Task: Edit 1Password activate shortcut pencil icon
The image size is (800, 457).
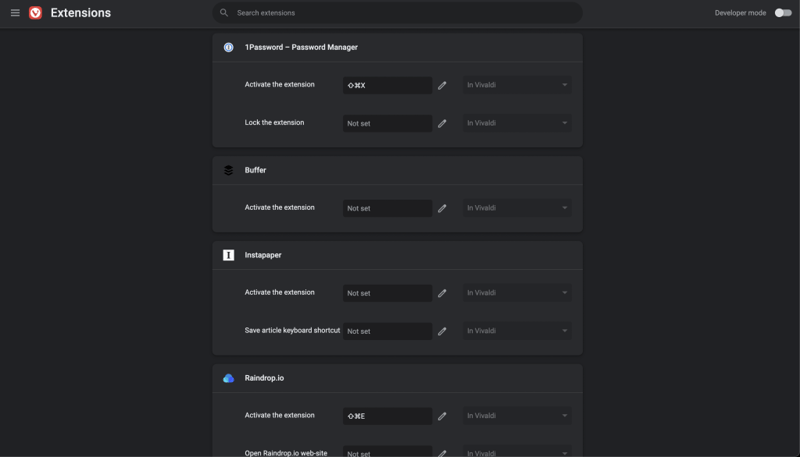Action: click(x=442, y=86)
